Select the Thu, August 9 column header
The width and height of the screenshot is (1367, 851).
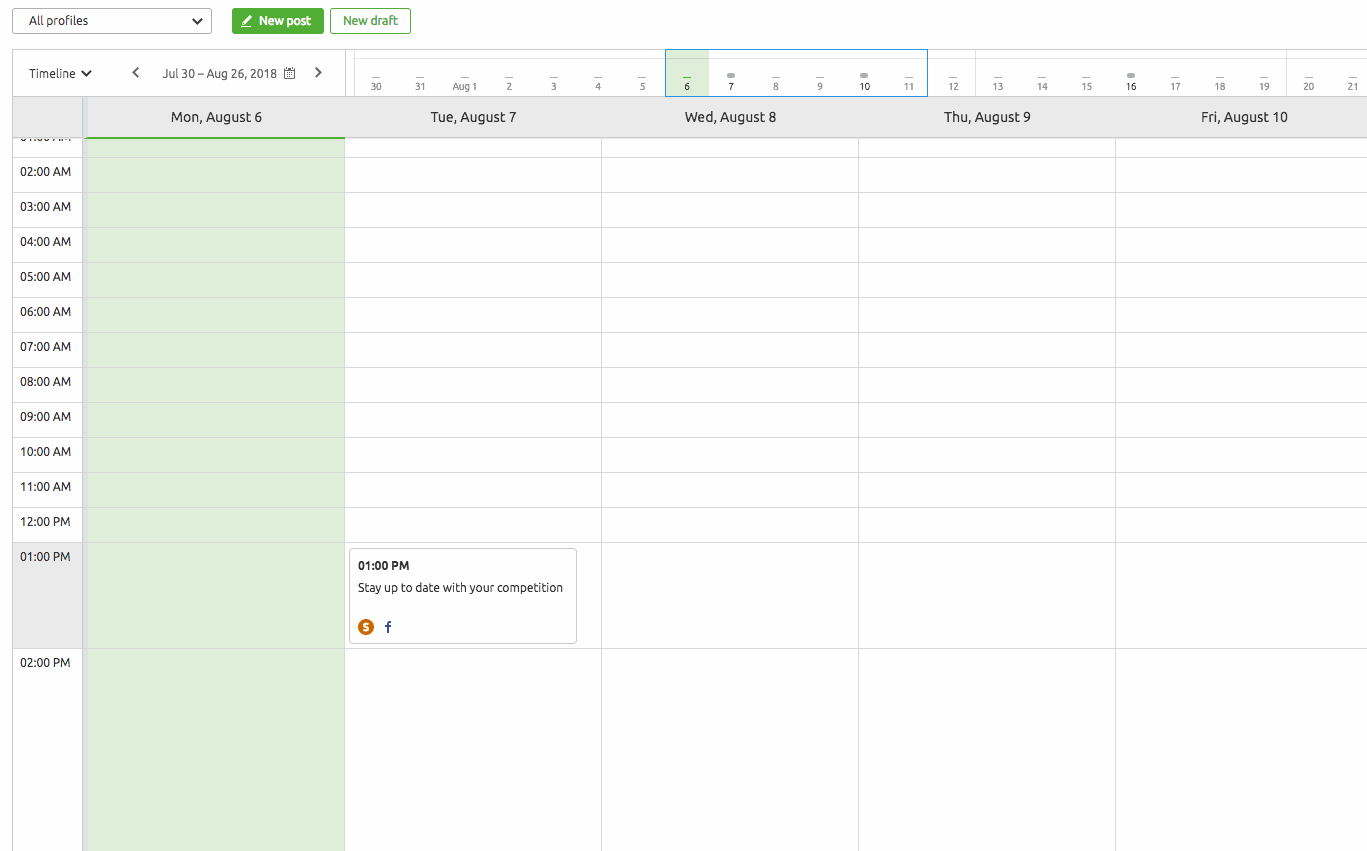coord(987,117)
